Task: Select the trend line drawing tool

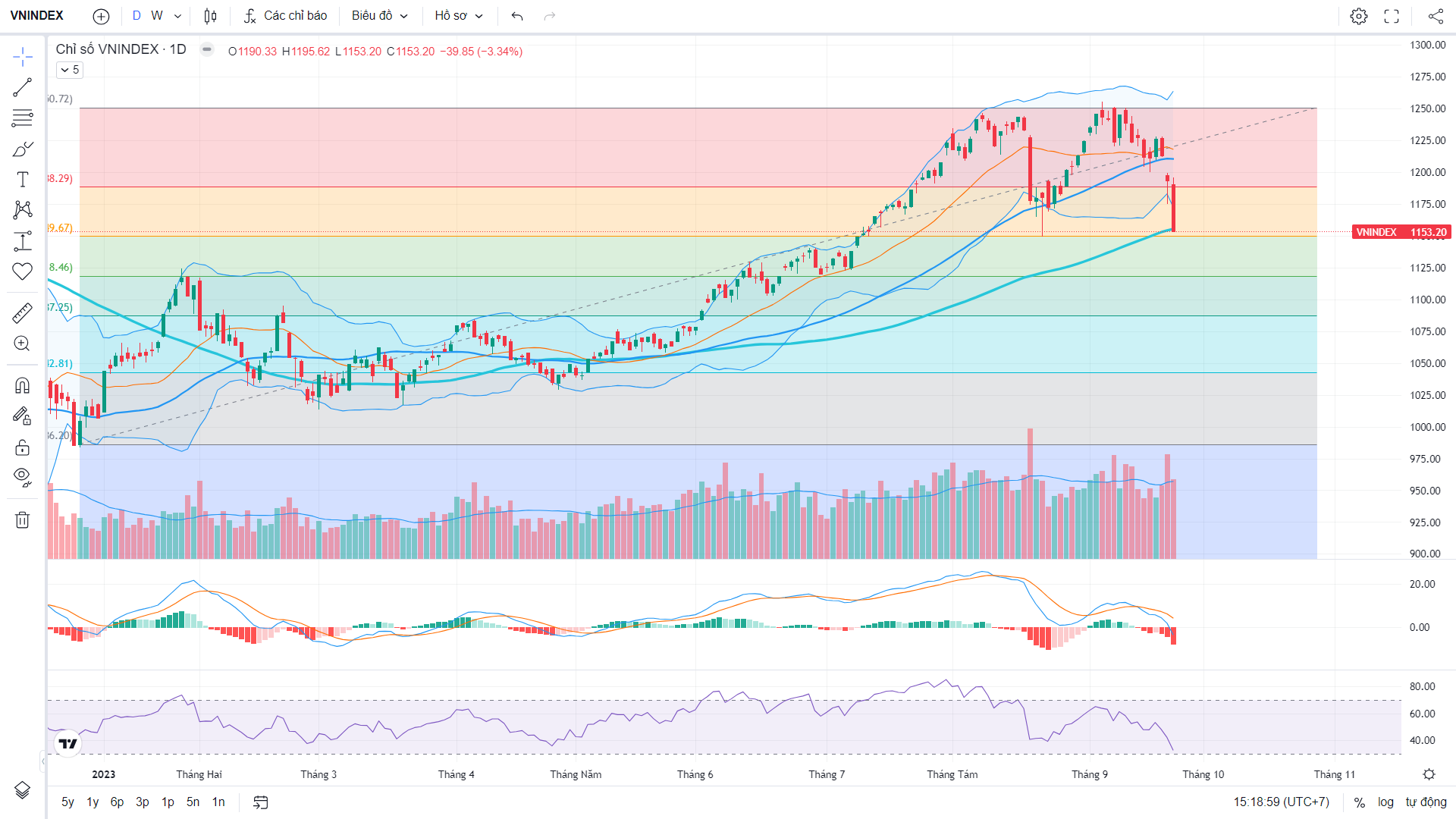Action: [x=23, y=87]
